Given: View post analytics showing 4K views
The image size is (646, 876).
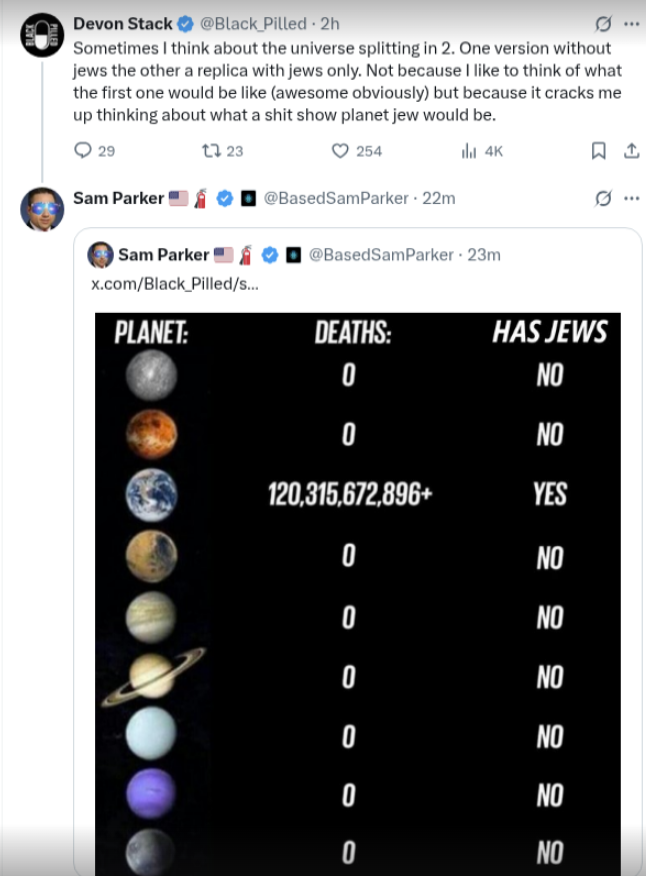Looking at the screenshot, I should pyautogui.click(x=482, y=151).
